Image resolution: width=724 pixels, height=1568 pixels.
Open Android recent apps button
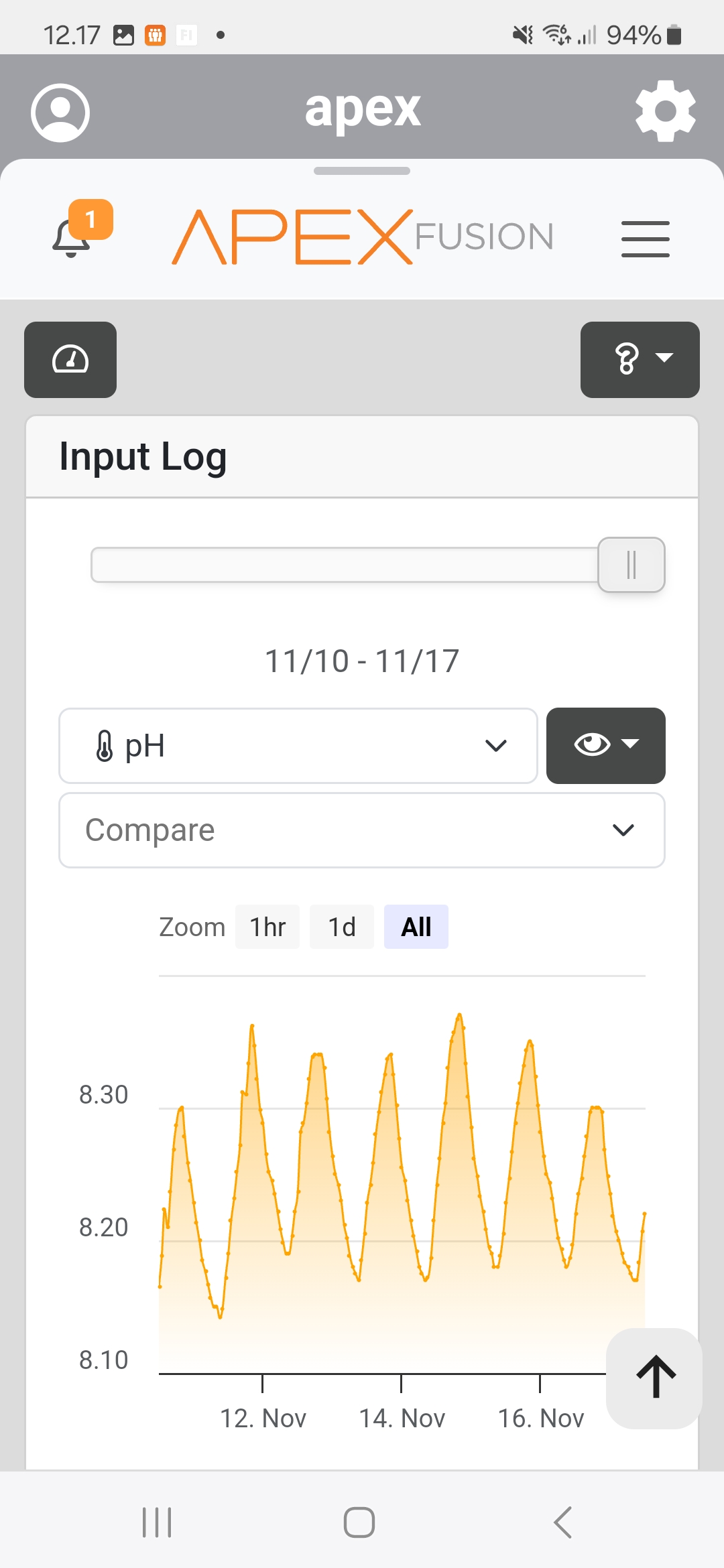tap(157, 1522)
